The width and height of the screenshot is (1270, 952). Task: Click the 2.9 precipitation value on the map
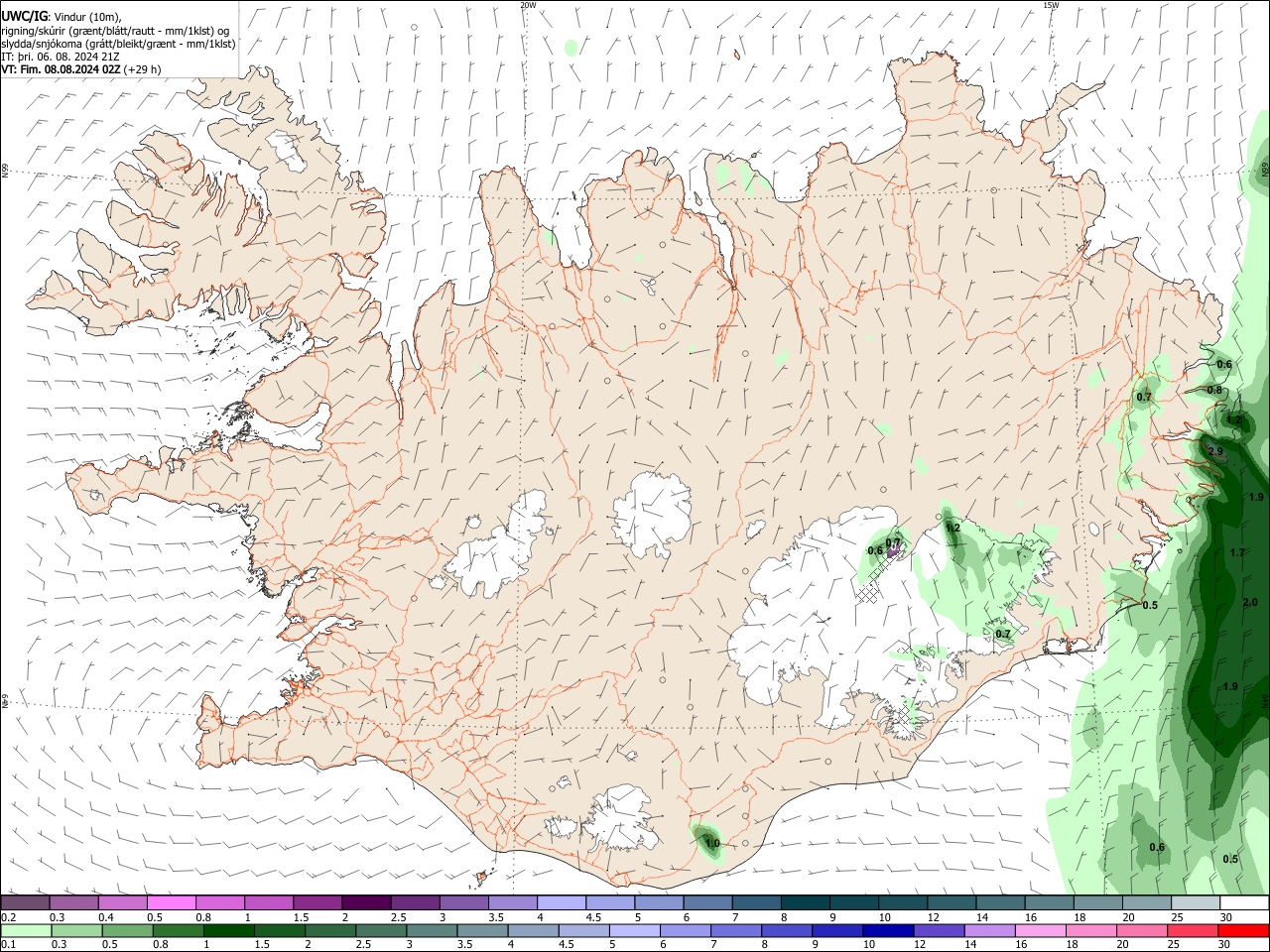pos(1216,451)
